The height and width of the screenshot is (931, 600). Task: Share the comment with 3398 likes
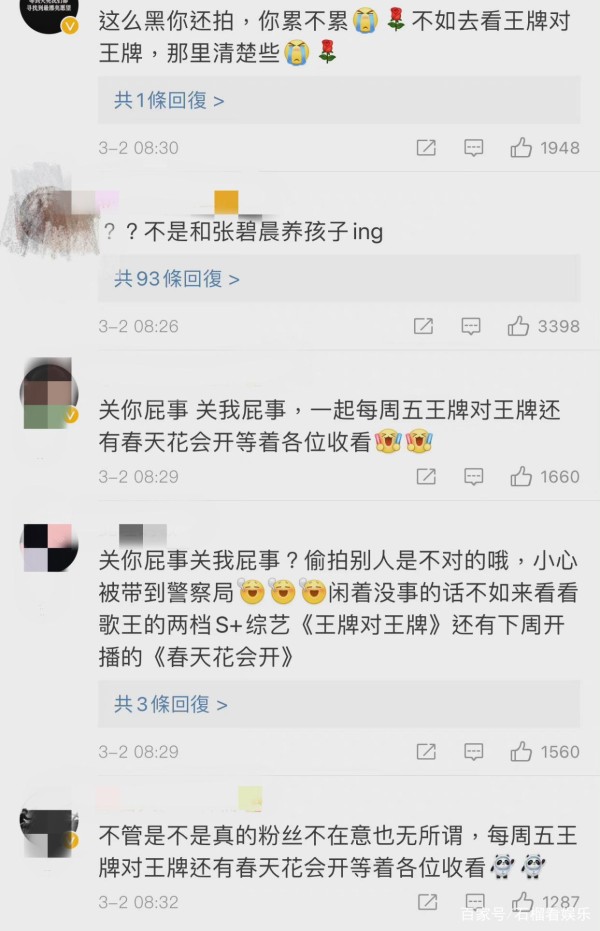point(423,326)
